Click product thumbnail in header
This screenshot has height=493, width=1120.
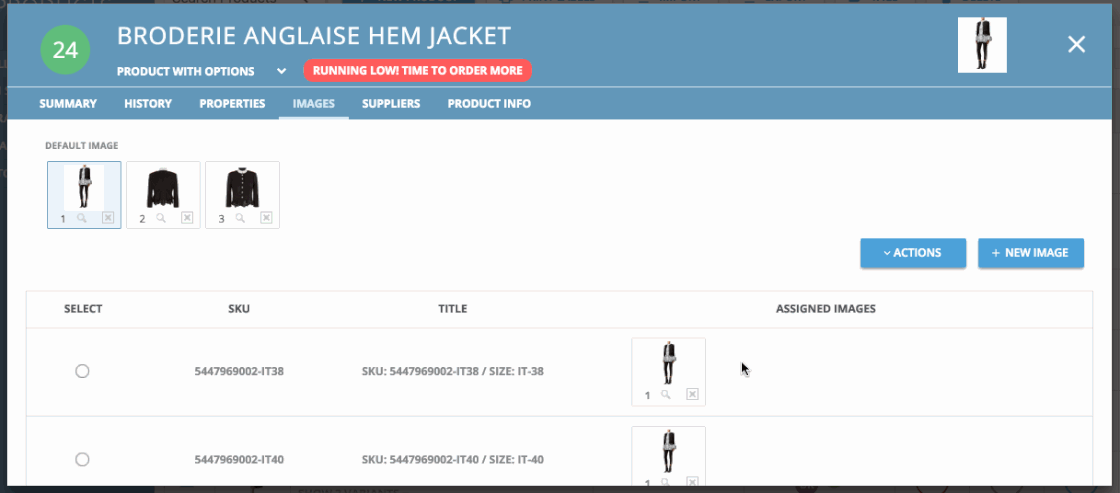pos(981,45)
